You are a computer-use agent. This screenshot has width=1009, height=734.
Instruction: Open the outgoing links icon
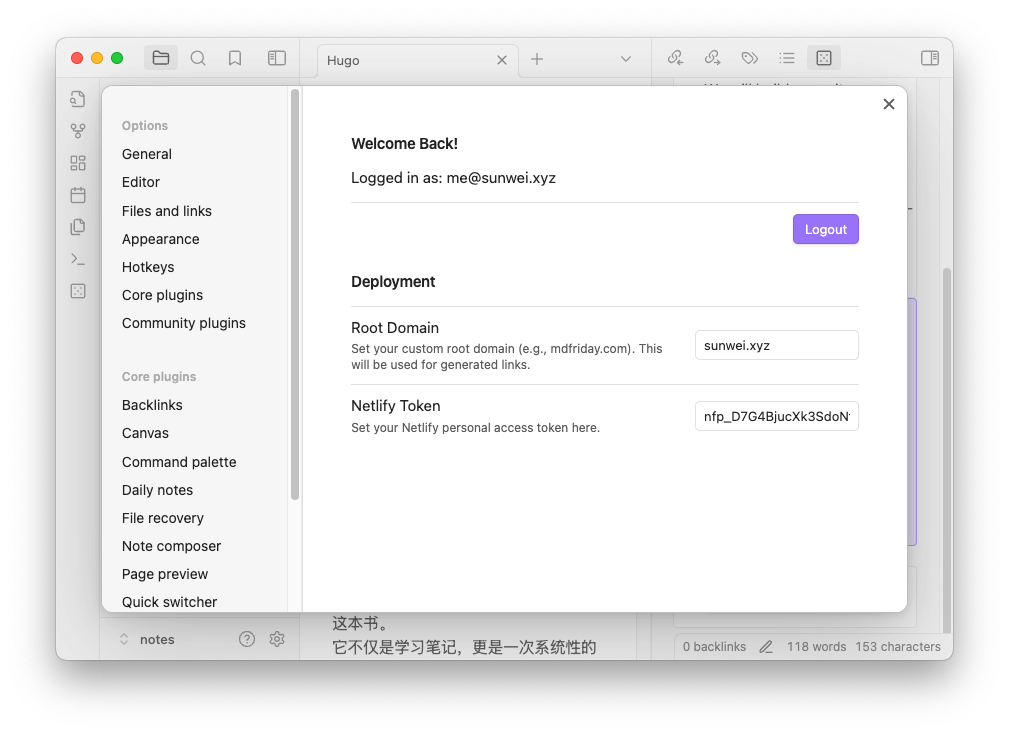click(712, 58)
